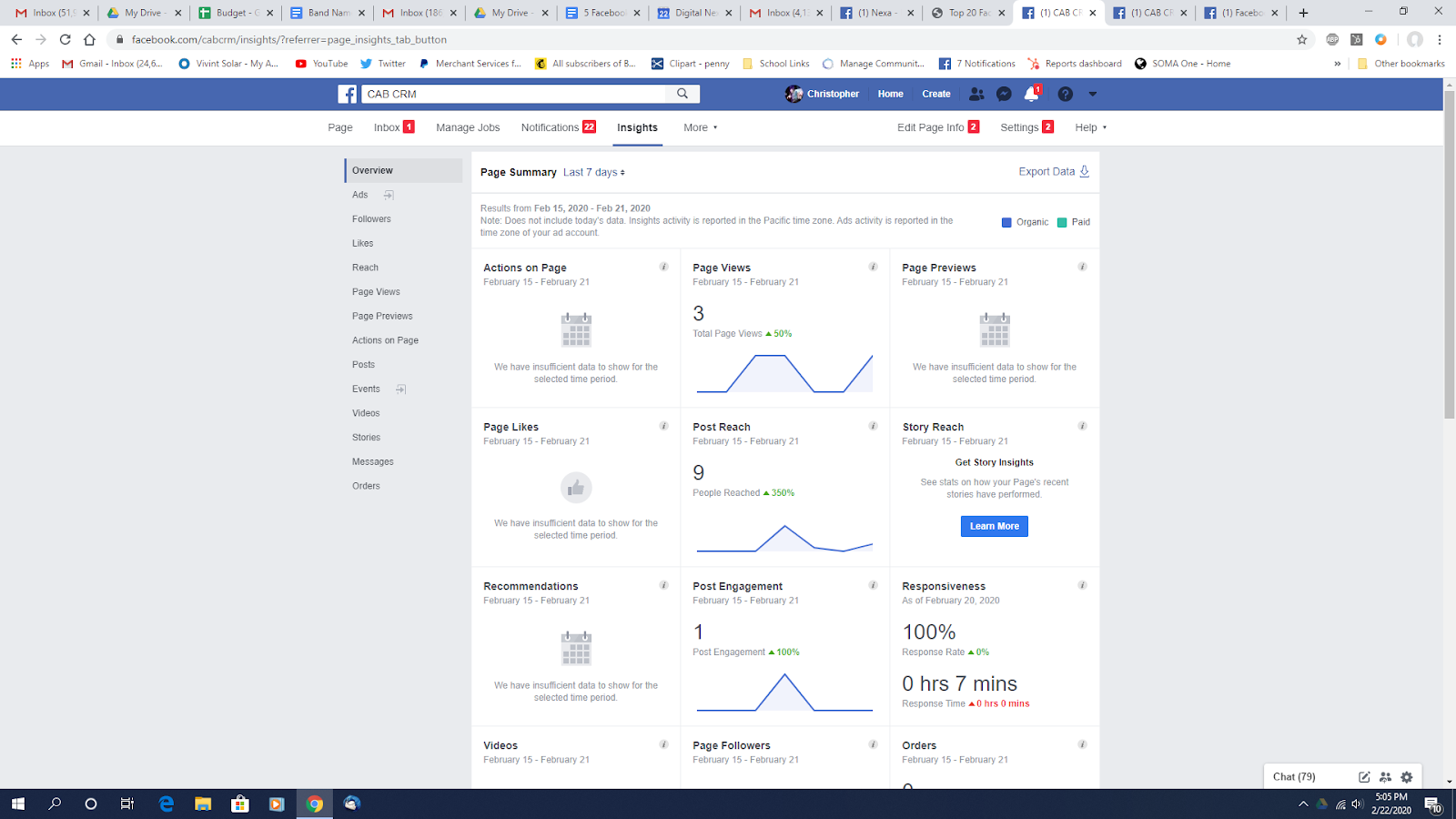Click the browser address bar URL
1456x819 pixels.
pyautogui.click(x=289, y=39)
